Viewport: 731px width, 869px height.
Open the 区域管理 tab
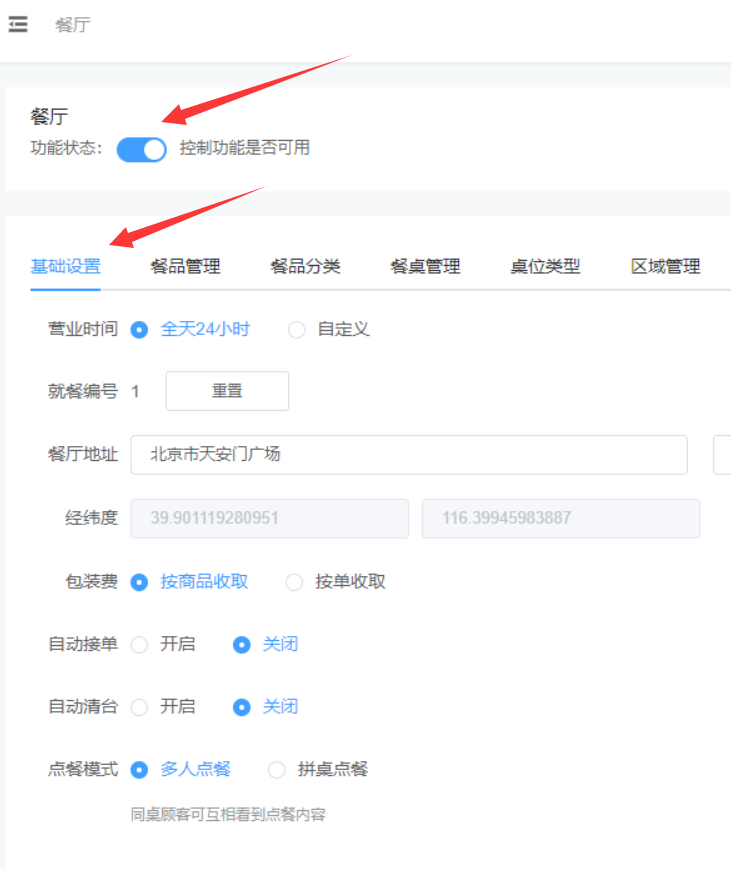pyautogui.click(x=666, y=267)
